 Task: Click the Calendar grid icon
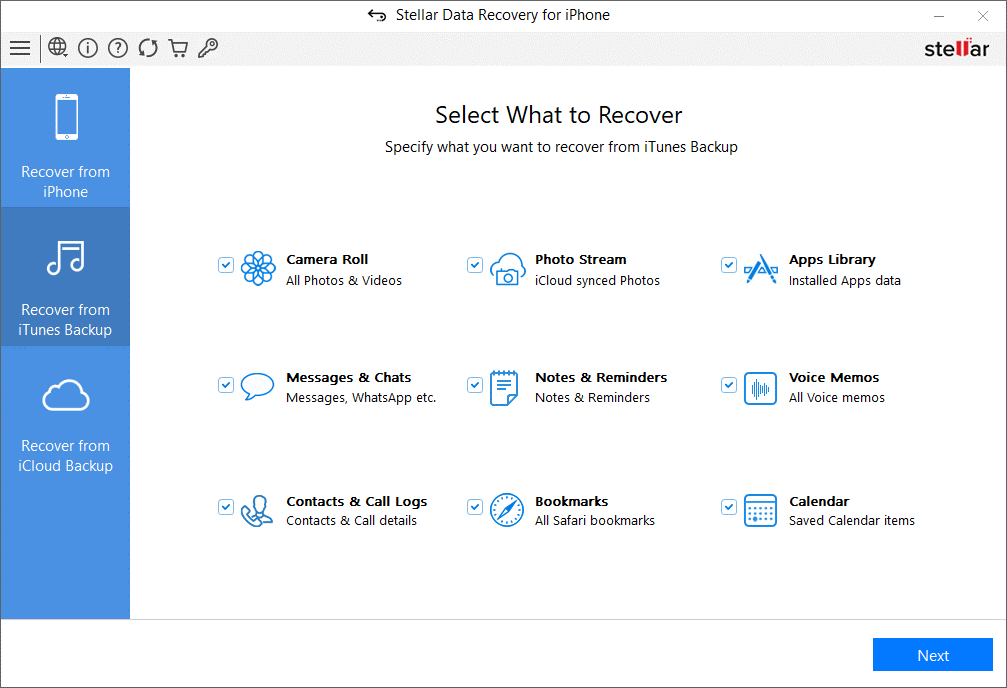760,511
